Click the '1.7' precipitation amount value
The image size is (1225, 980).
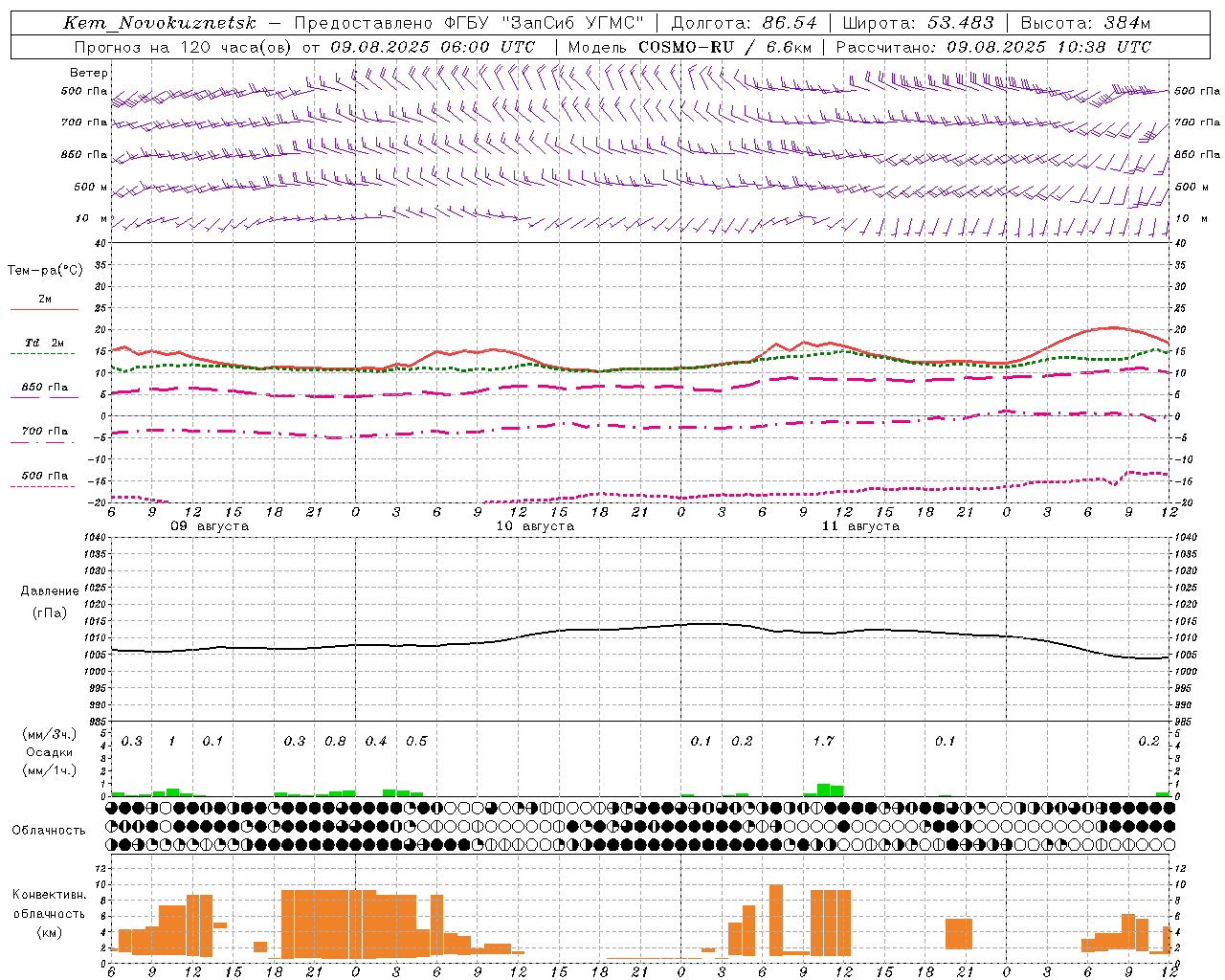[823, 742]
